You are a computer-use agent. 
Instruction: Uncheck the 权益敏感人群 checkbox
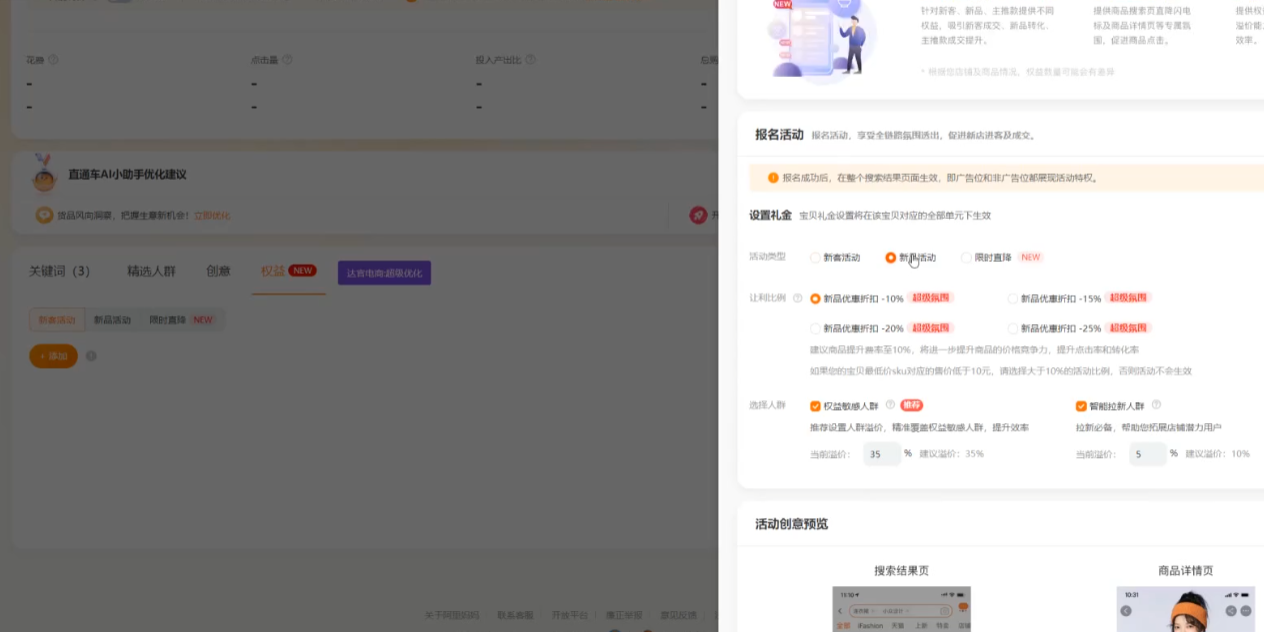tap(816, 406)
